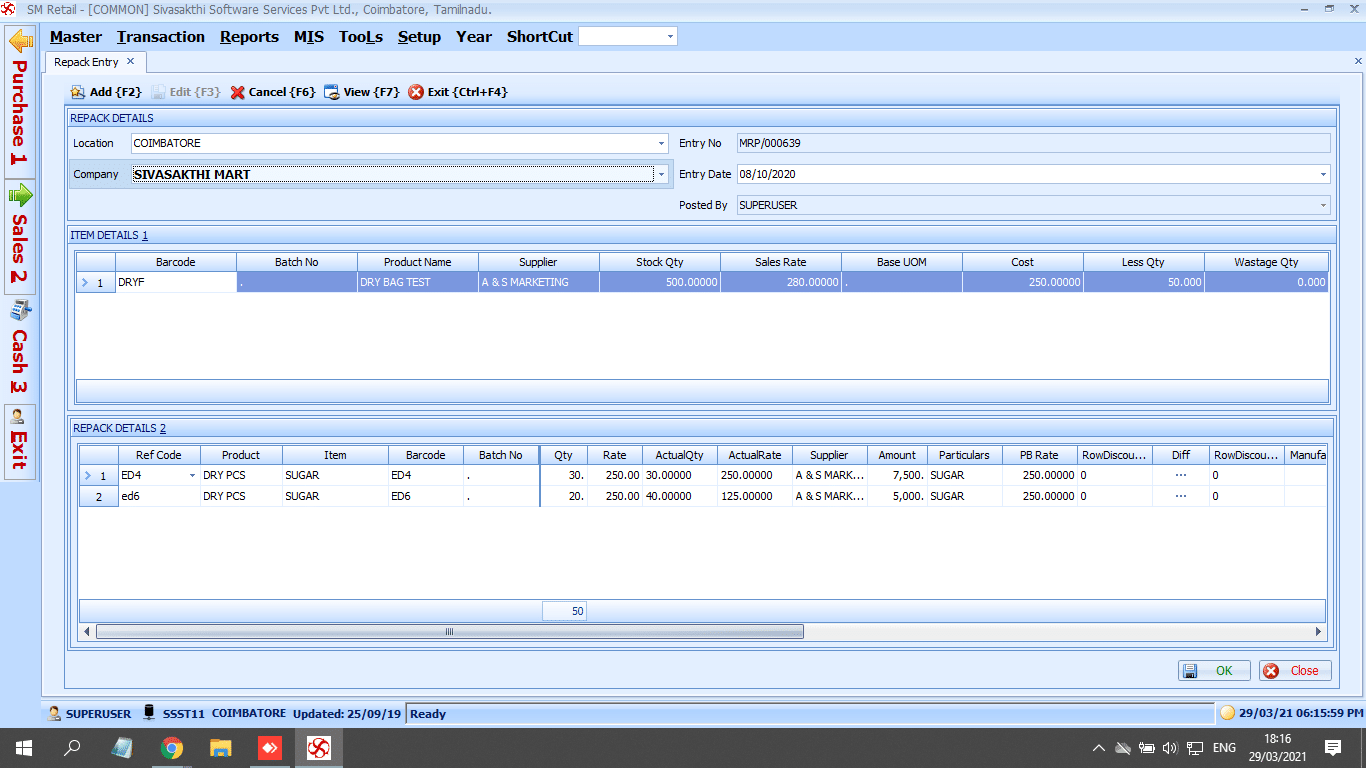The width and height of the screenshot is (1366, 768).
Task: Expand the Location dropdown
Action: pos(659,143)
